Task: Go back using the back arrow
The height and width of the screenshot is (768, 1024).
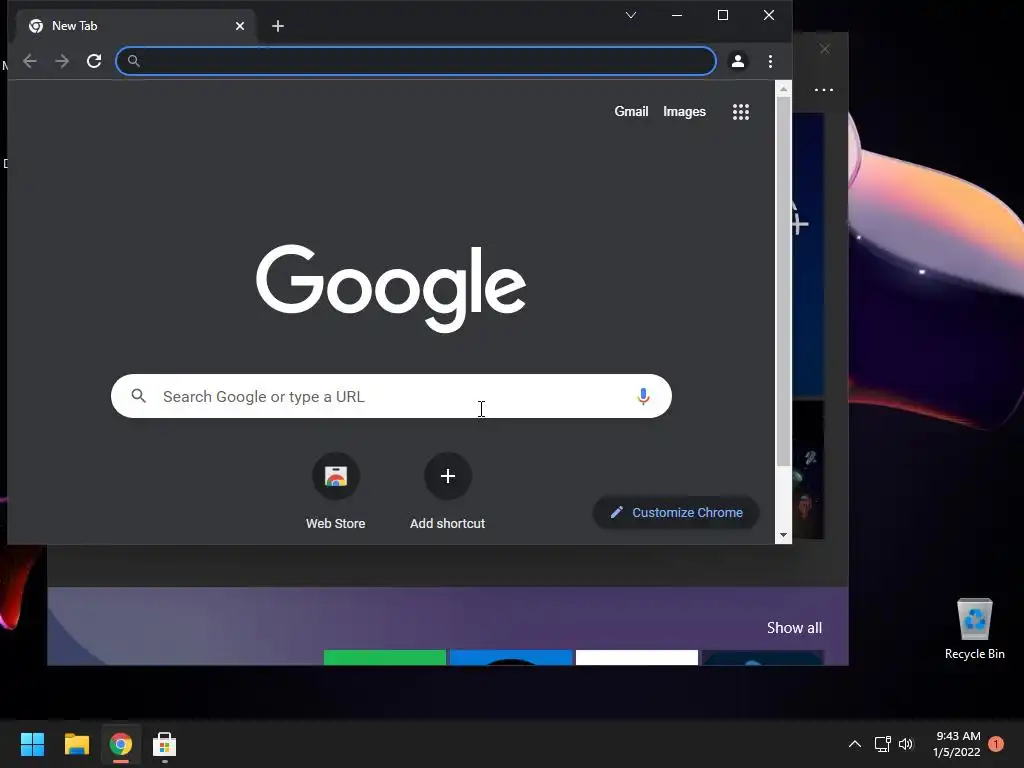Action: pos(30,61)
